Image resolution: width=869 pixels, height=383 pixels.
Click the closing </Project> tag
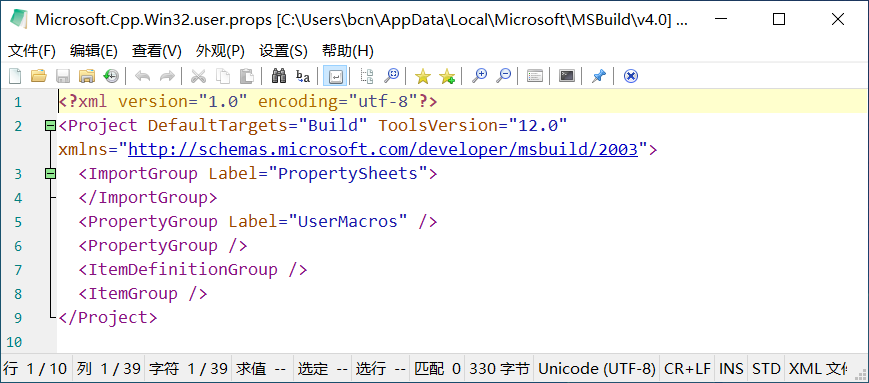108,318
